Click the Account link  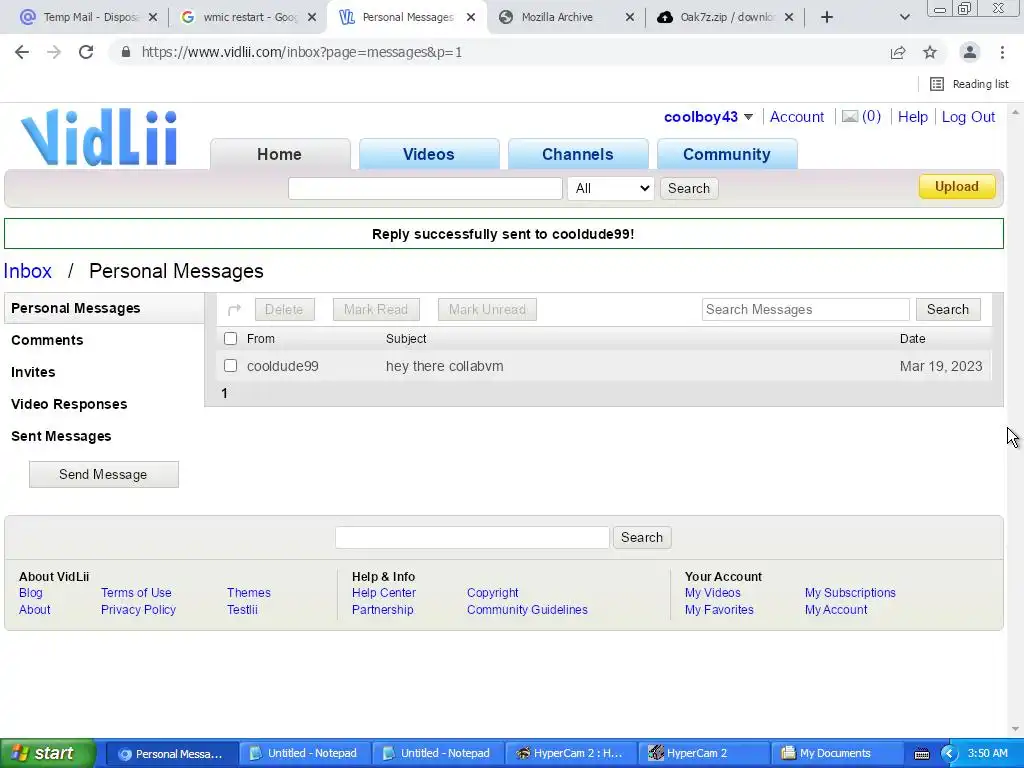797,117
